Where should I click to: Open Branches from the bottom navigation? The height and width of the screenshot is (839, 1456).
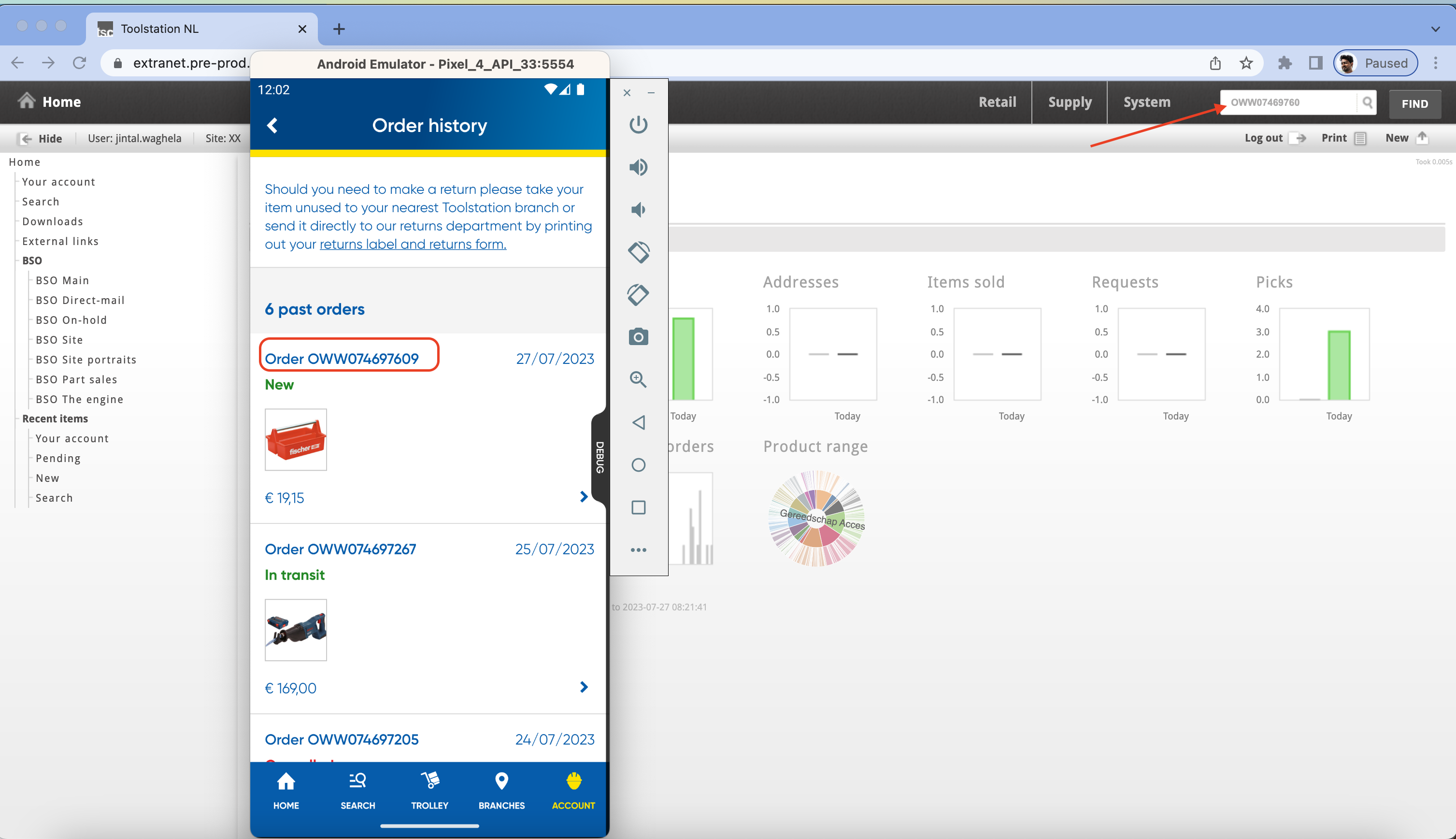click(501, 791)
